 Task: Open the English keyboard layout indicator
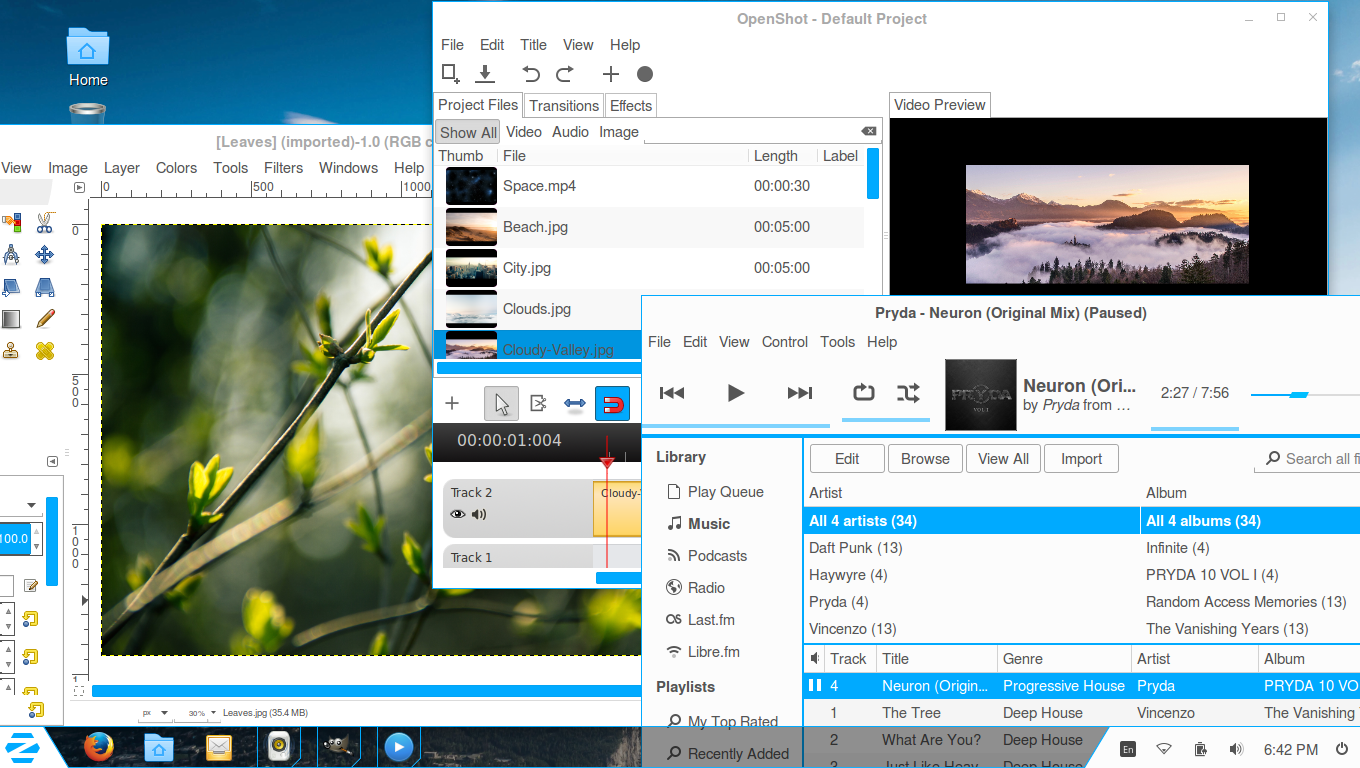[x=1128, y=749]
